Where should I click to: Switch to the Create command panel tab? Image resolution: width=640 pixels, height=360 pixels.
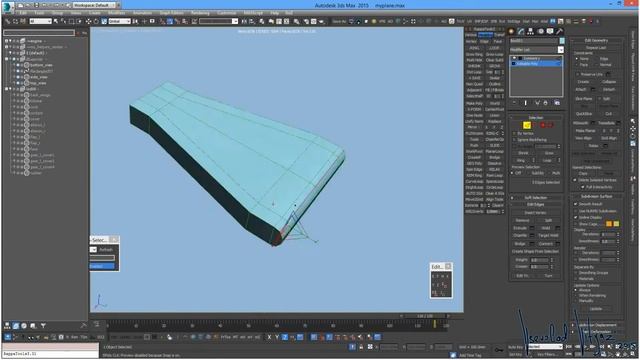[511, 31]
